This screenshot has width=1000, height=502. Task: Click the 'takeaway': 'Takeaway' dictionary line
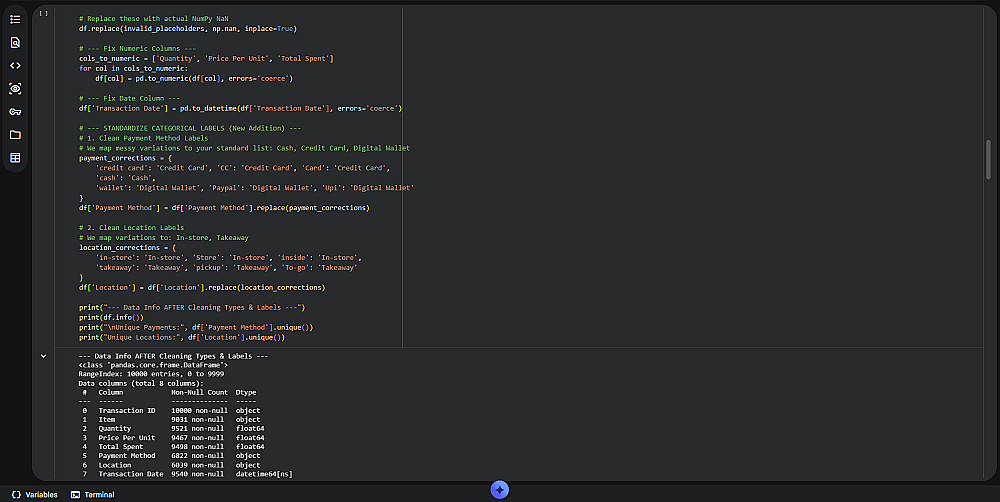[226, 267]
